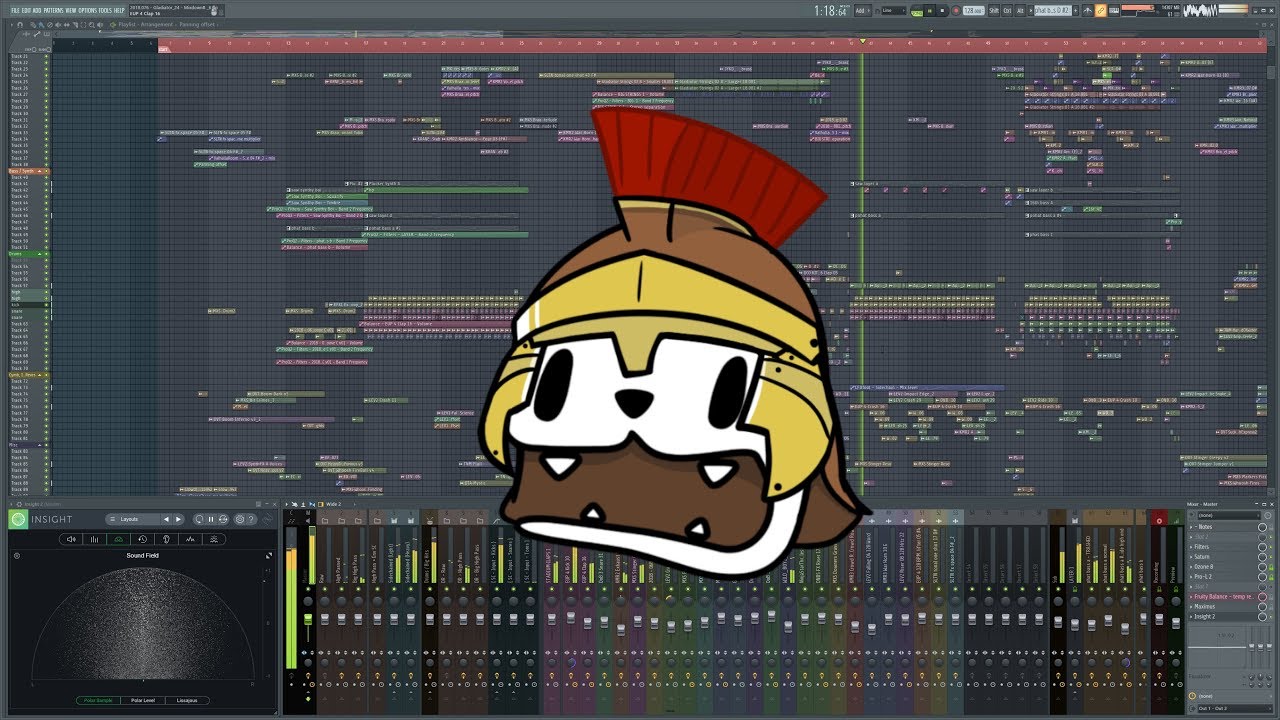Screen dimensions: 1280x720
Task: Add new pattern with plus button
Action: pos(1075,10)
